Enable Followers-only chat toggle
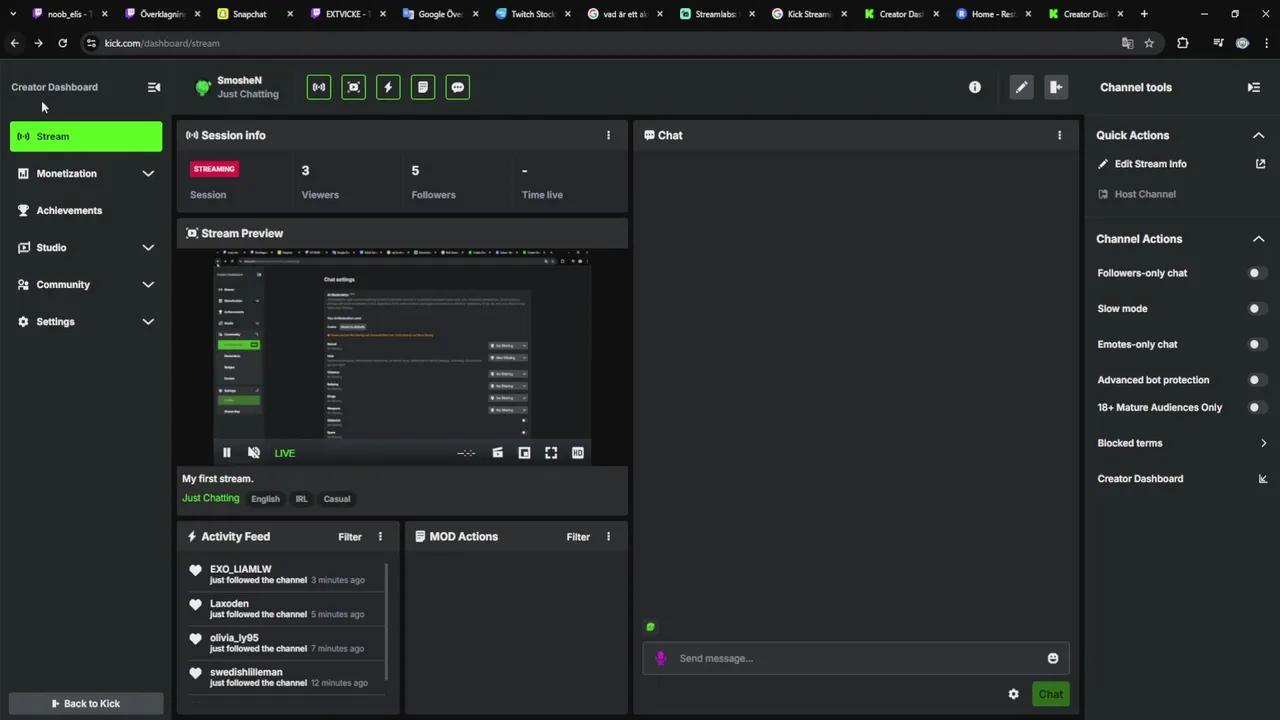The image size is (1280, 720). click(x=1258, y=273)
